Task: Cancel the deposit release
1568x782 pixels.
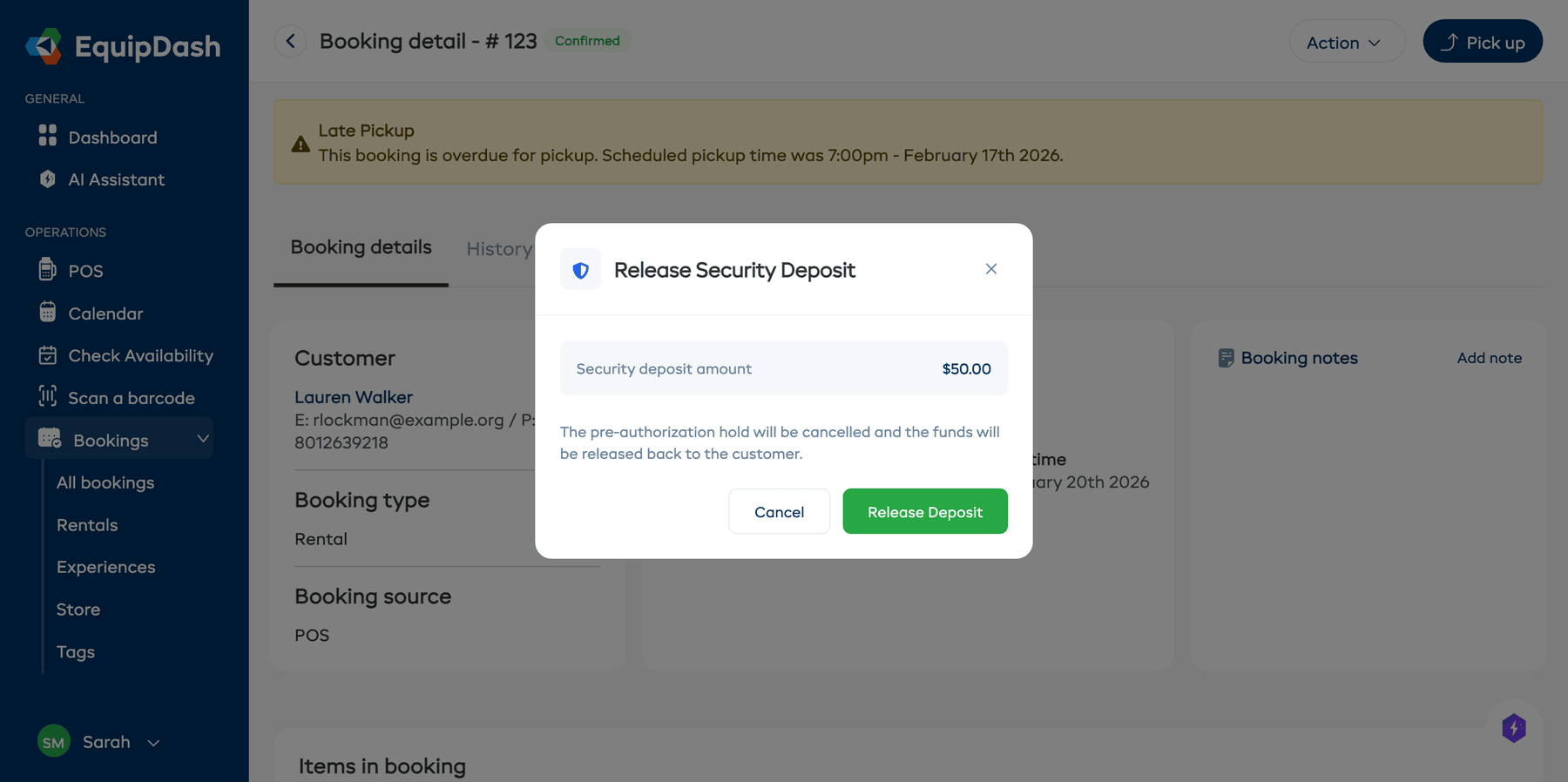Action: [779, 511]
